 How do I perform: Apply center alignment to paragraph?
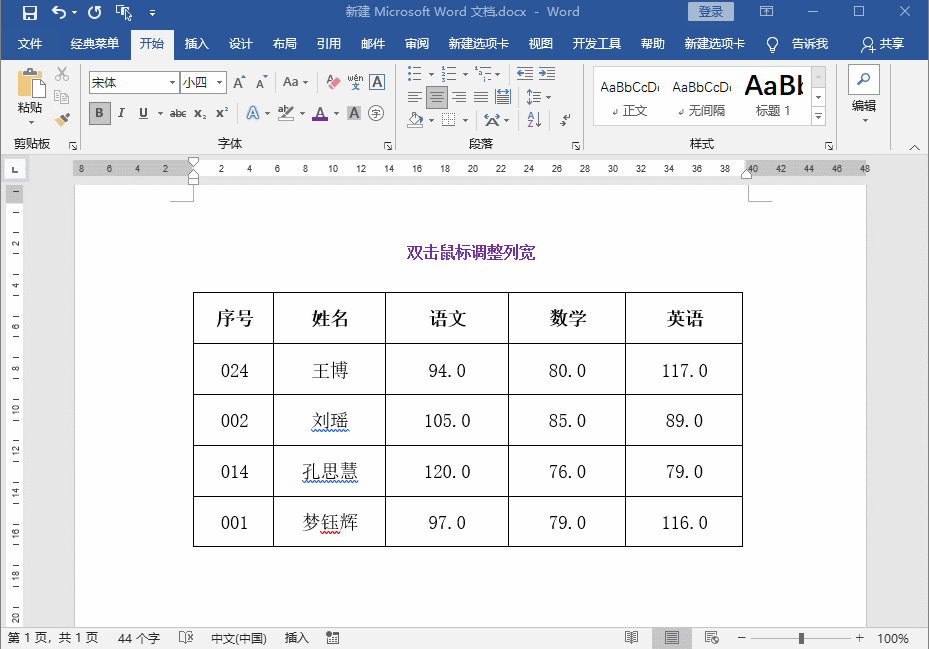tap(437, 98)
